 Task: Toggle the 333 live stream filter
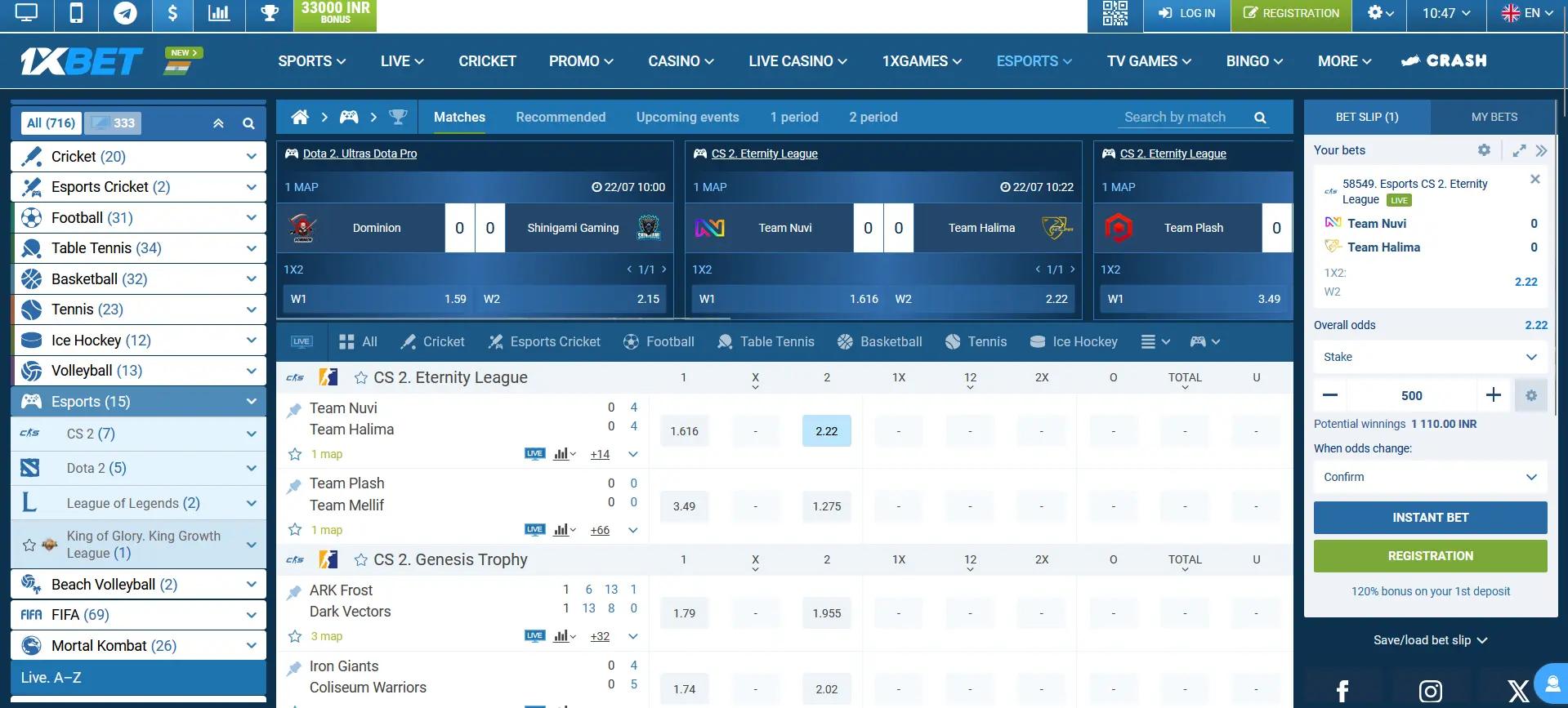coord(113,123)
